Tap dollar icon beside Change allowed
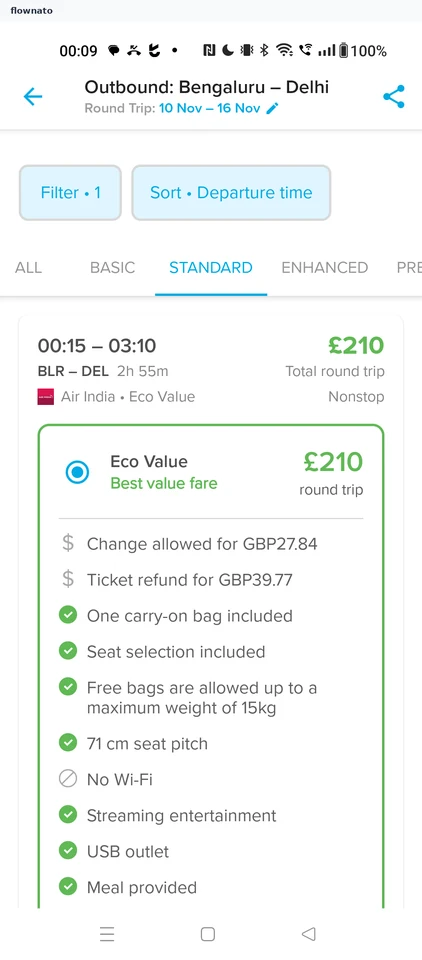This screenshot has width=422, height=960. (x=67, y=544)
